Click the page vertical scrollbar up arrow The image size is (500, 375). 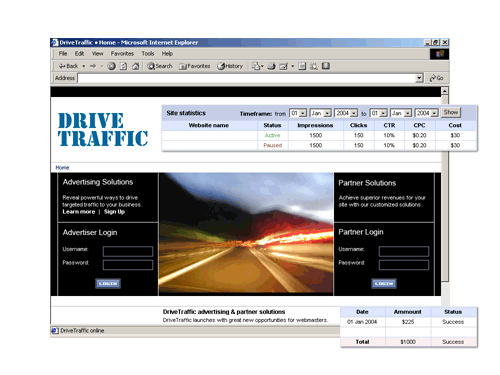pos(445,91)
